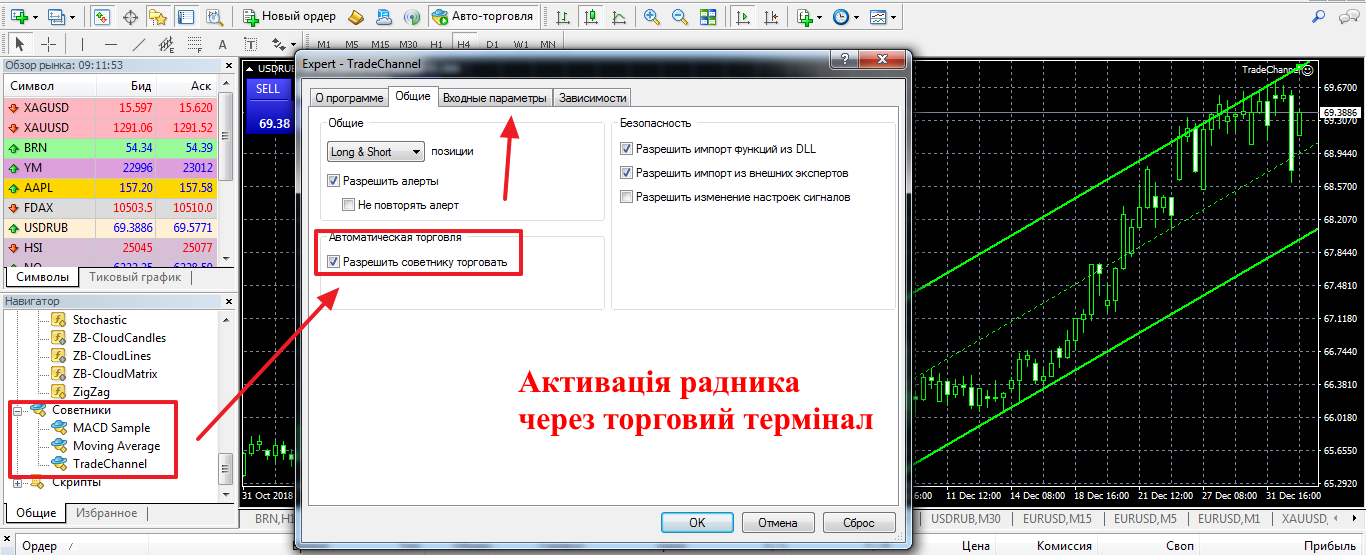The image size is (1366, 555).
Task: Switch to Избранное tab in Navigator
Action: (106, 513)
